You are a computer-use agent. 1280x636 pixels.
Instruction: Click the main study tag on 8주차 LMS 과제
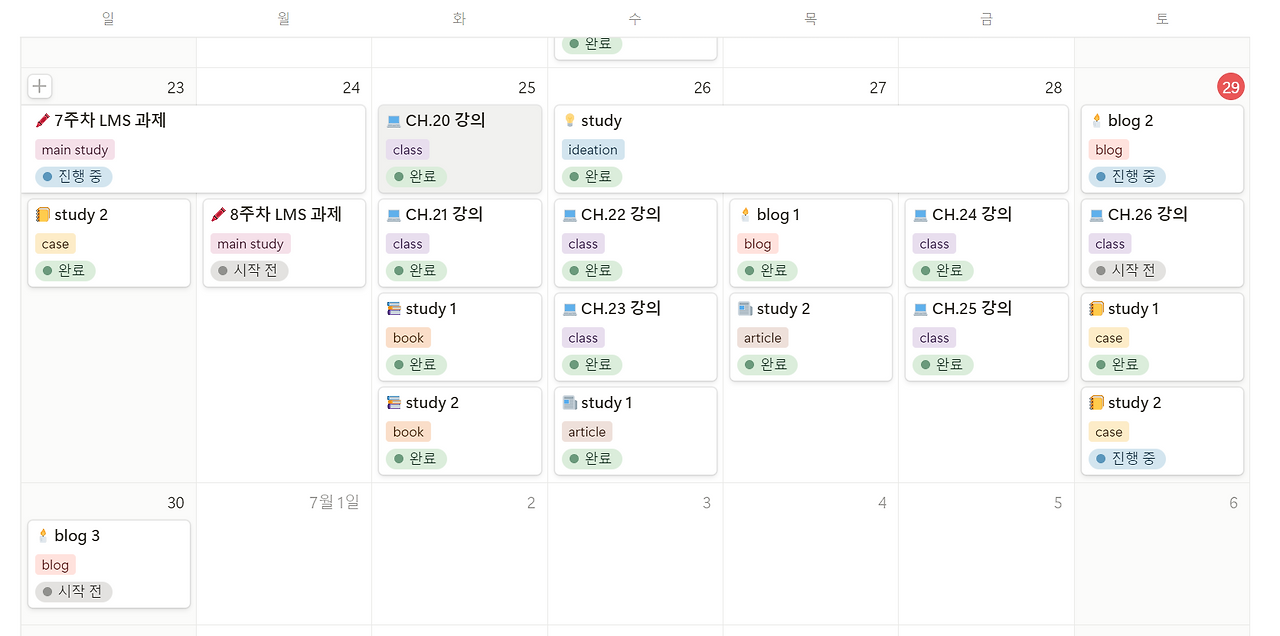[250, 243]
